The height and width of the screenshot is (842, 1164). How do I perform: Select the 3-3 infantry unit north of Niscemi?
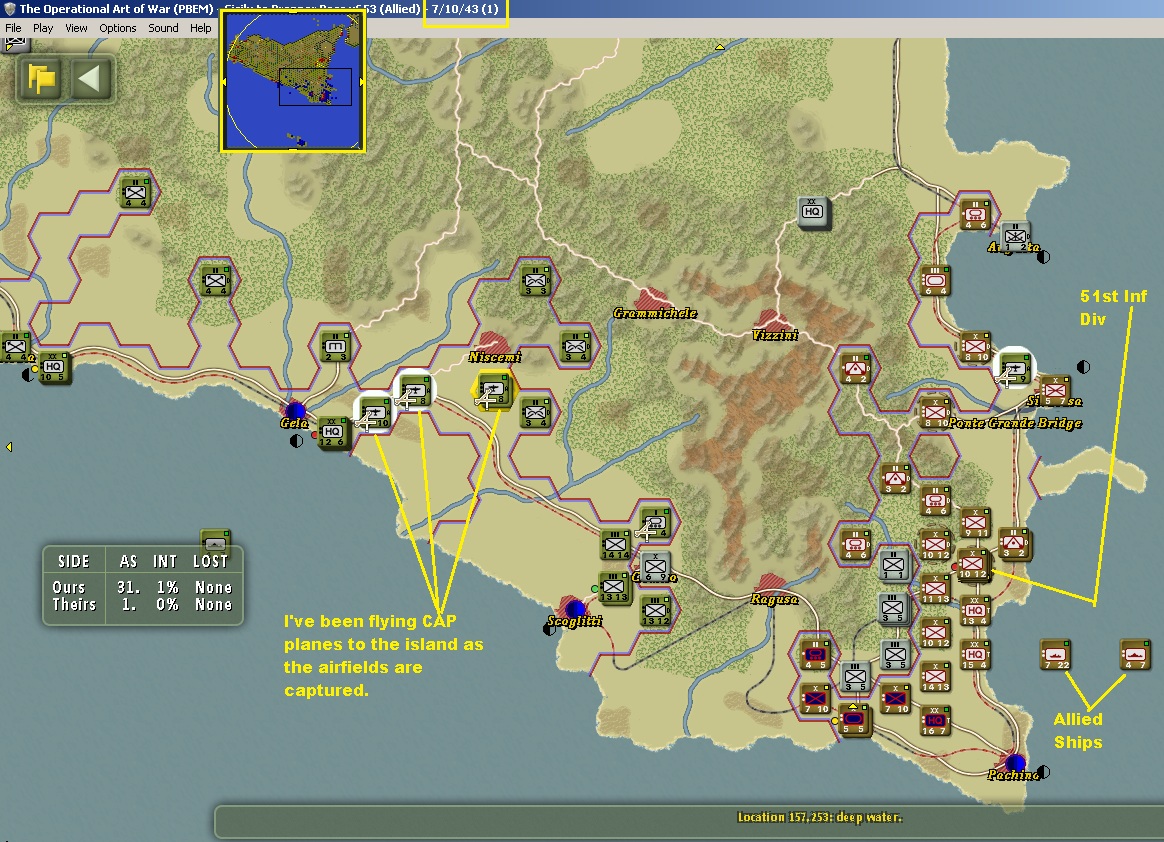(536, 281)
